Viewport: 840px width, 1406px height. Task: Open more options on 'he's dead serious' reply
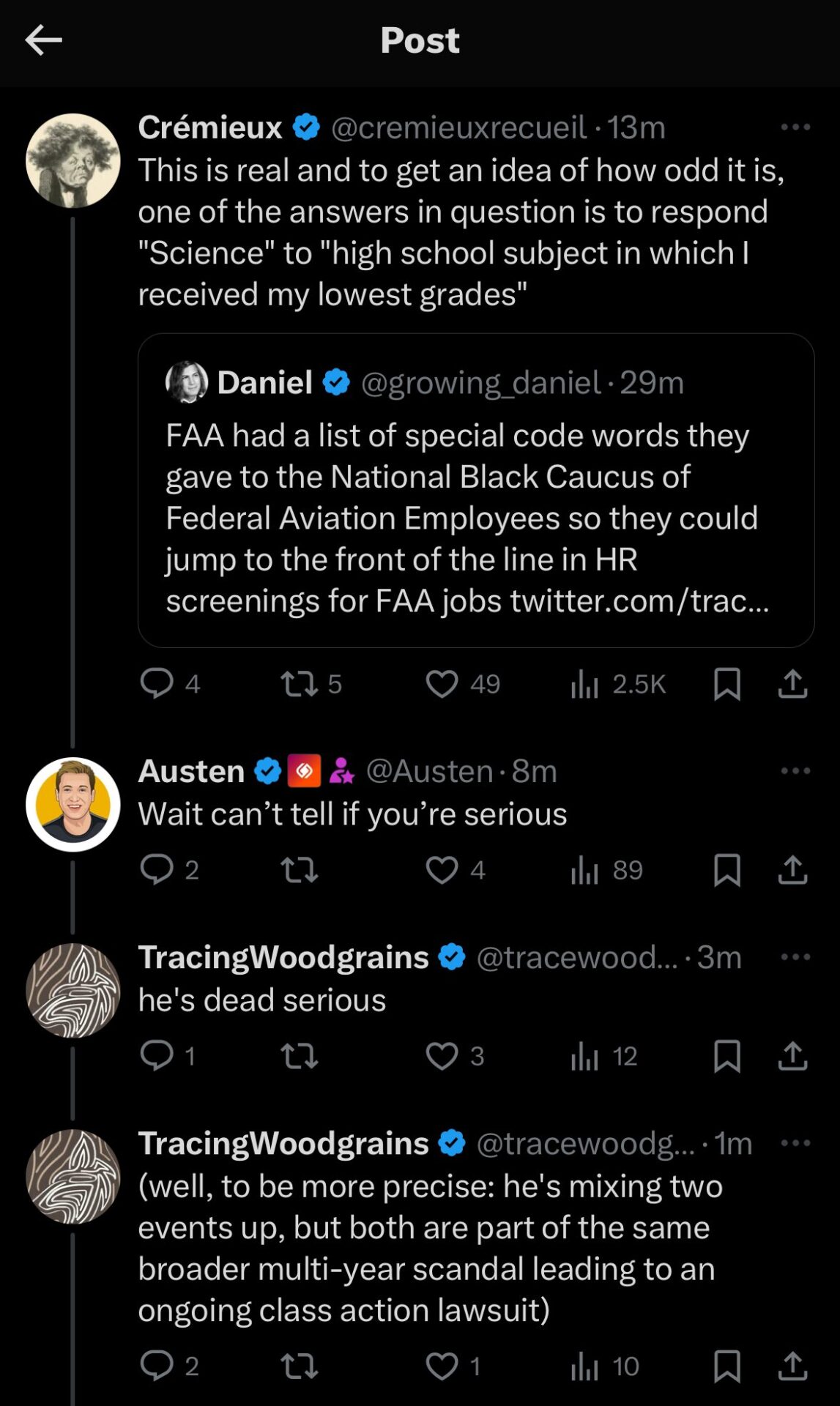pos(795,957)
